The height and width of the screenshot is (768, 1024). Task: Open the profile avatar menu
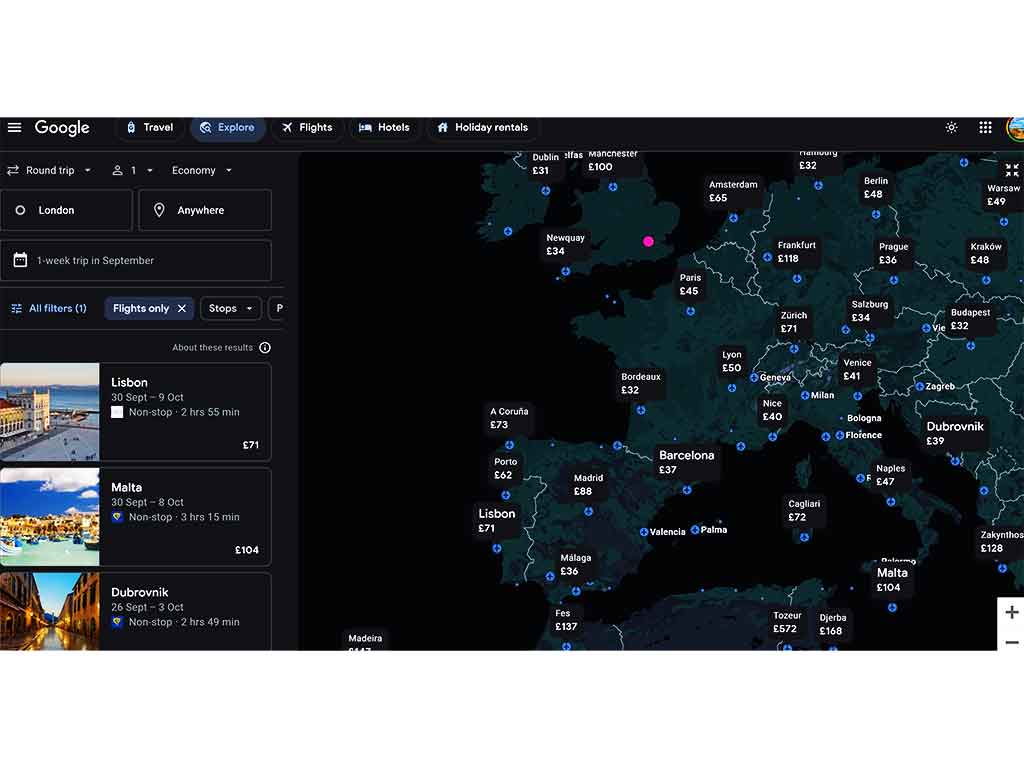click(x=1016, y=128)
